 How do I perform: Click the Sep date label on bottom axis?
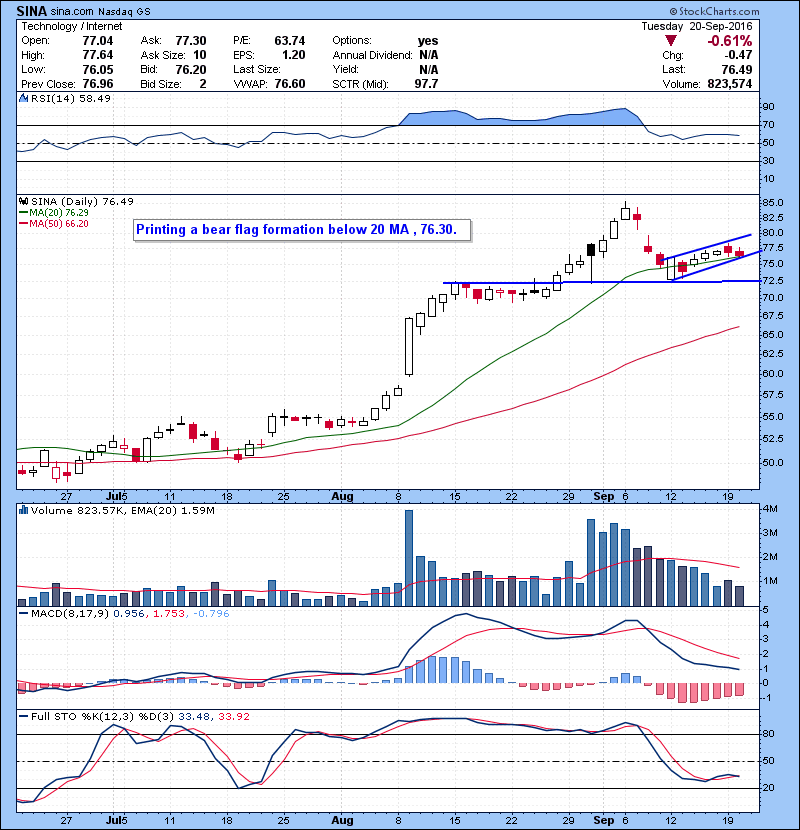coord(604,820)
